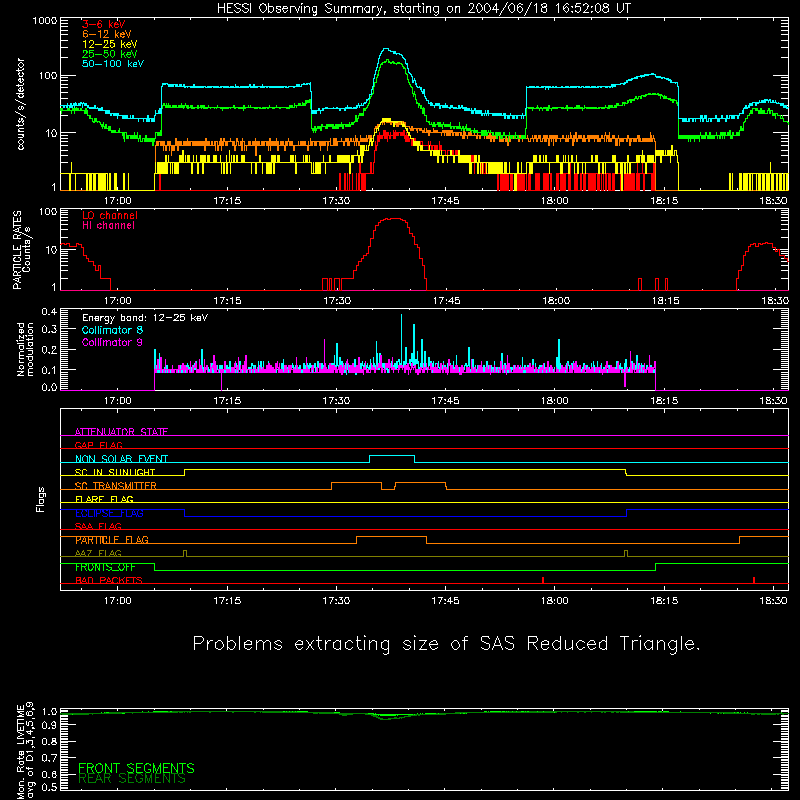The image size is (800, 800).
Task: Click the 'NON SOLAR EVENT' flag label
Action: 121,459
